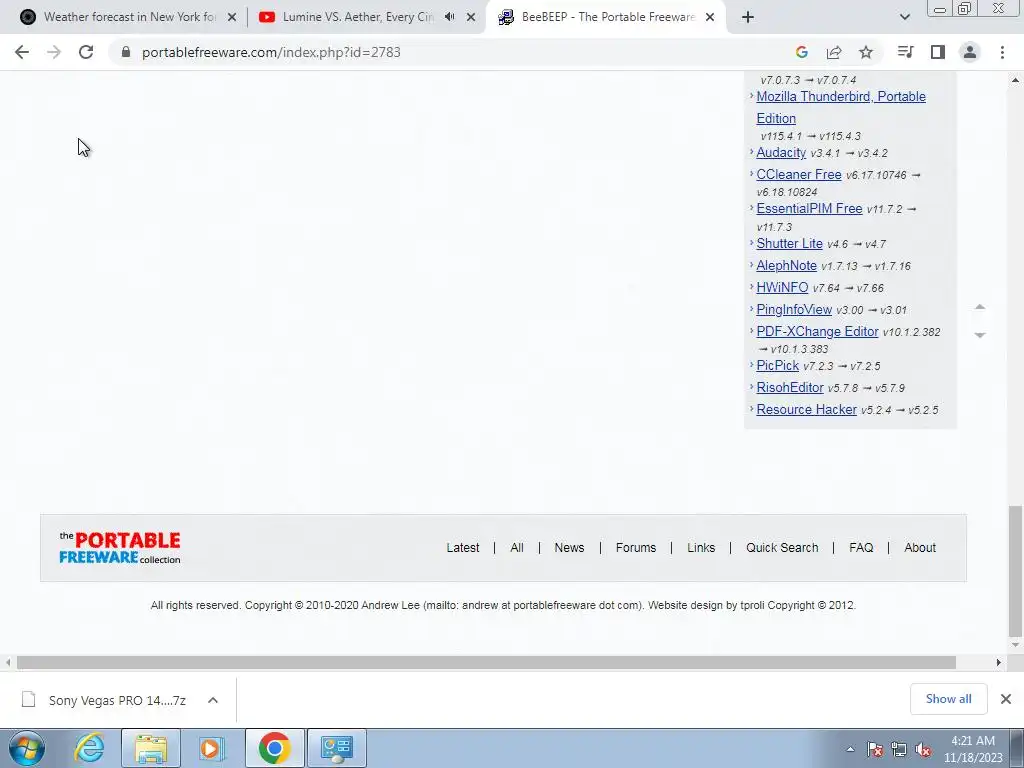Screen dimensions: 1024x768
Task: Open the Latest footer menu
Action: 462,547
